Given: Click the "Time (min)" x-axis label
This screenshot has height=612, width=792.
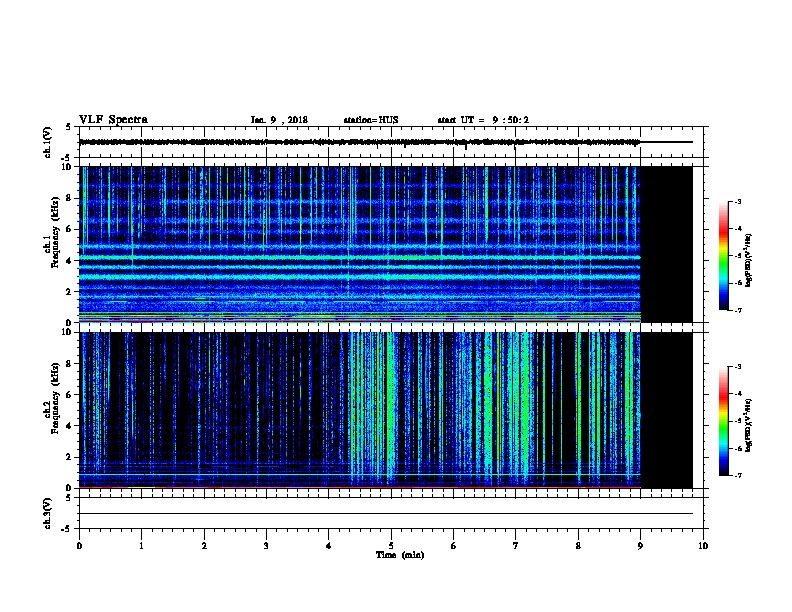Looking at the screenshot, I should point(400,555).
